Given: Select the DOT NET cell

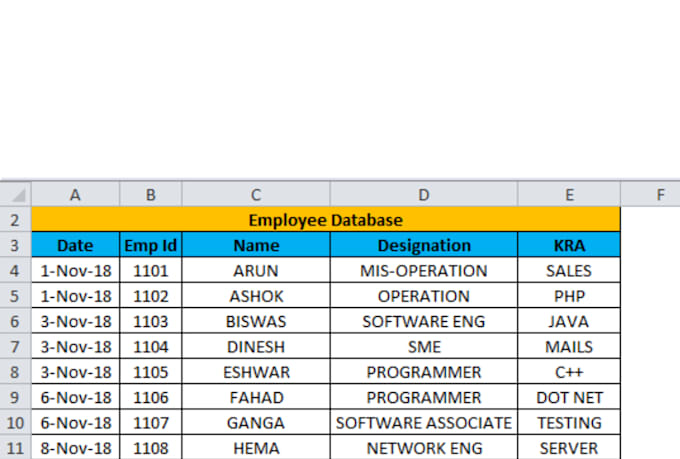Looking at the screenshot, I should tap(569, 397).
